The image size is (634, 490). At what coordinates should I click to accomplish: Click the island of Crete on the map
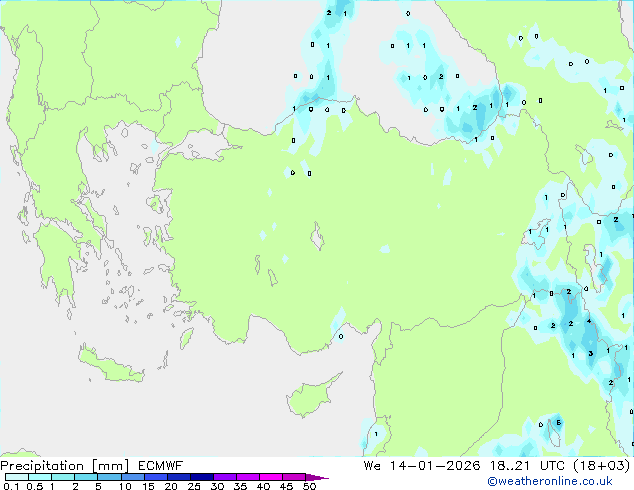click(x=110, y=366)
